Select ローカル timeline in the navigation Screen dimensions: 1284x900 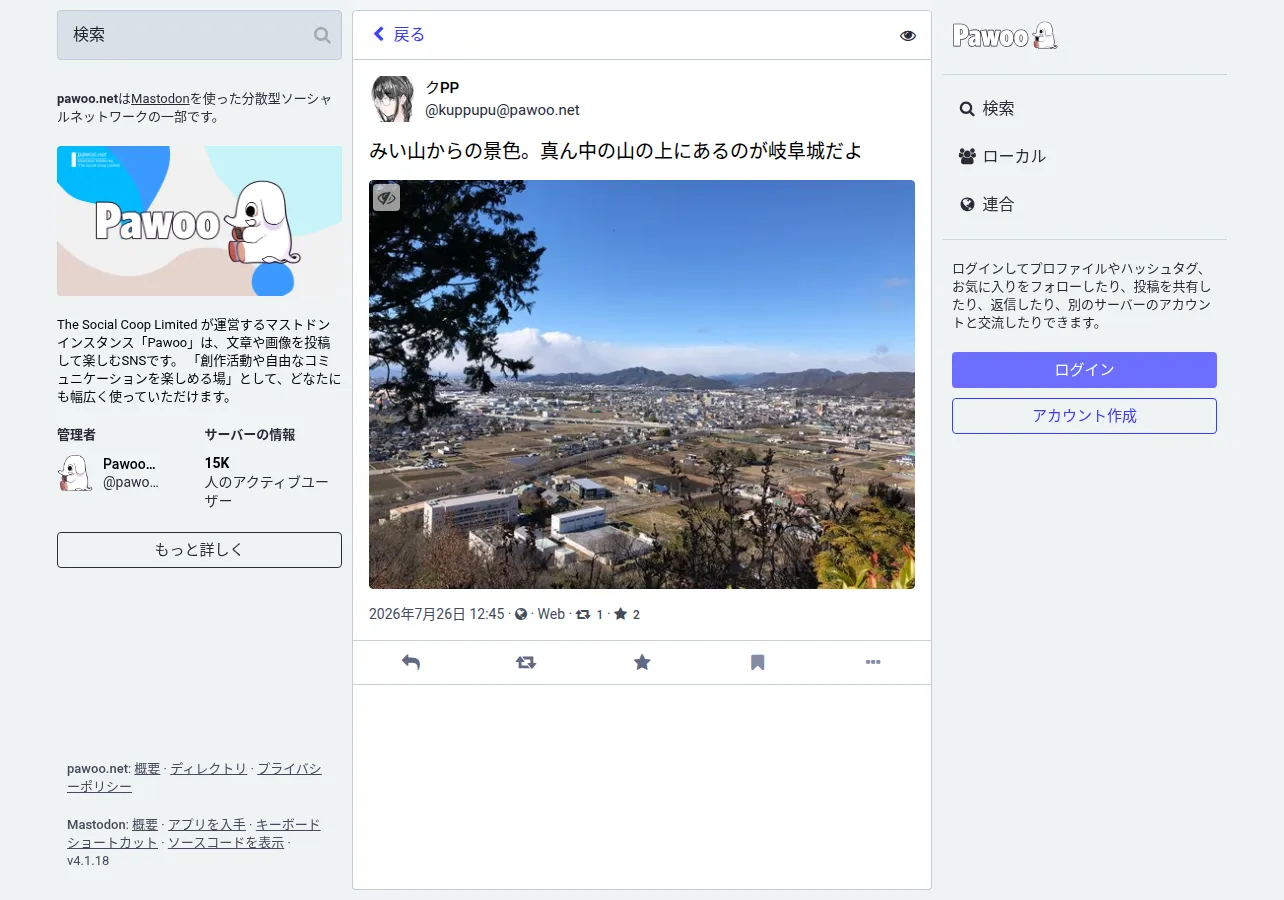click(1003, 156)
